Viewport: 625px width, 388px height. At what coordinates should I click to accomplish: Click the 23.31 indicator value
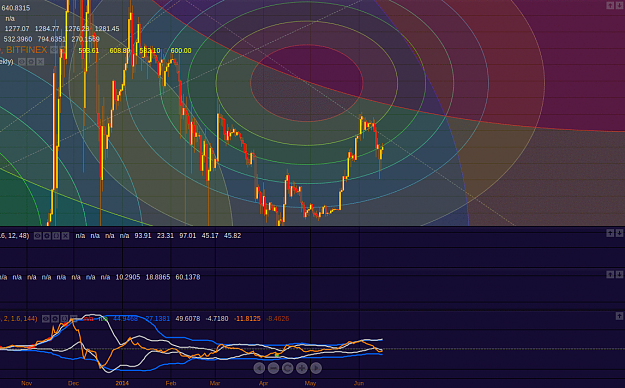click(x=165, y=236)
